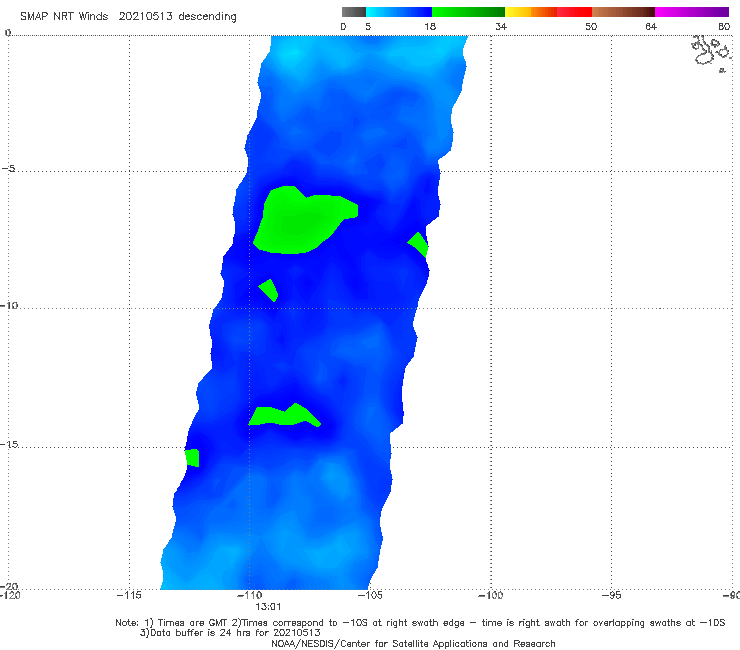This screenshot has height=650, width=740.
Task: Click the cyan-blue 5-18 color bar segment
Action: point(399,12)
